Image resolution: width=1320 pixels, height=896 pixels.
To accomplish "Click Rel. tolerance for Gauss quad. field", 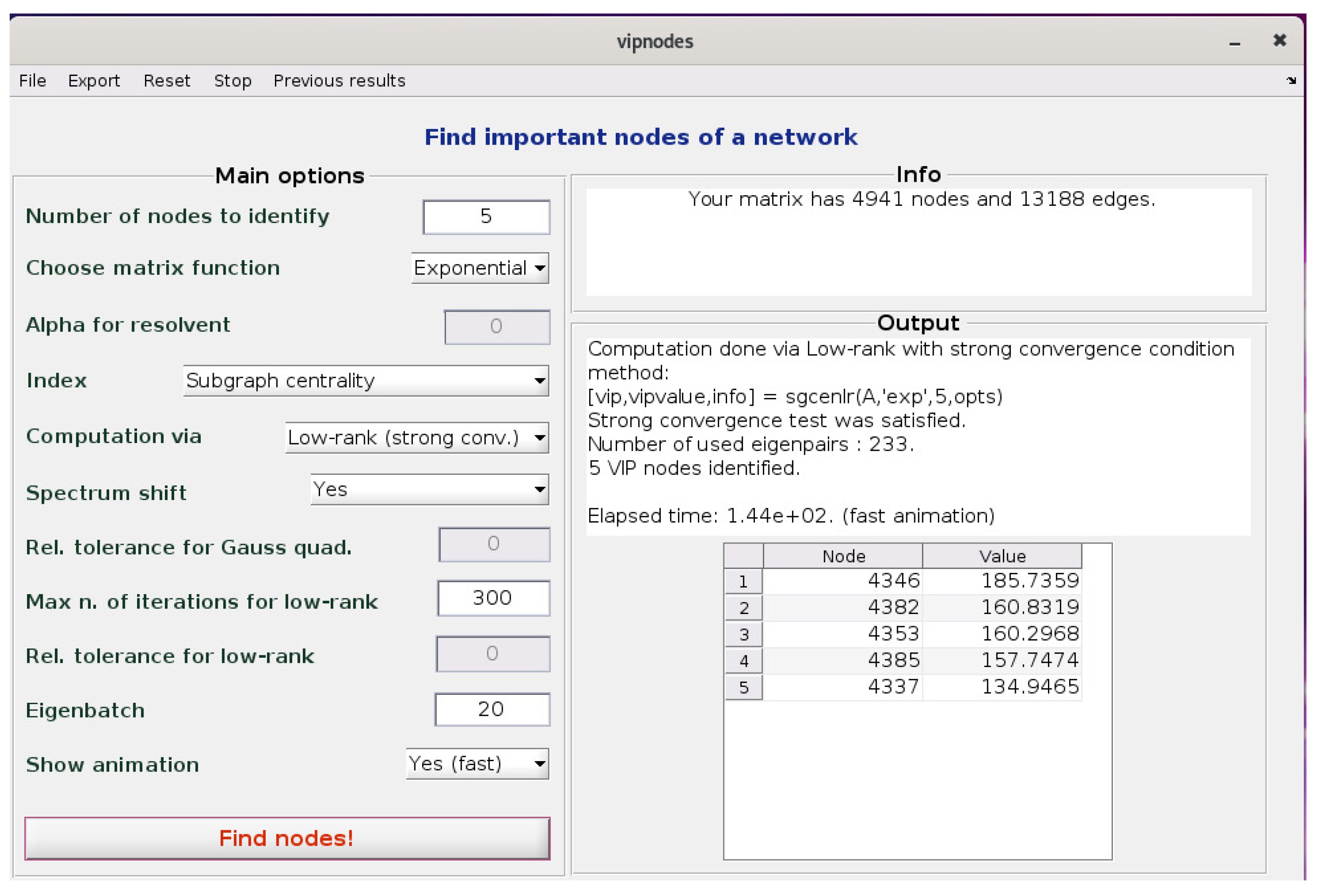I will point(493,544).
